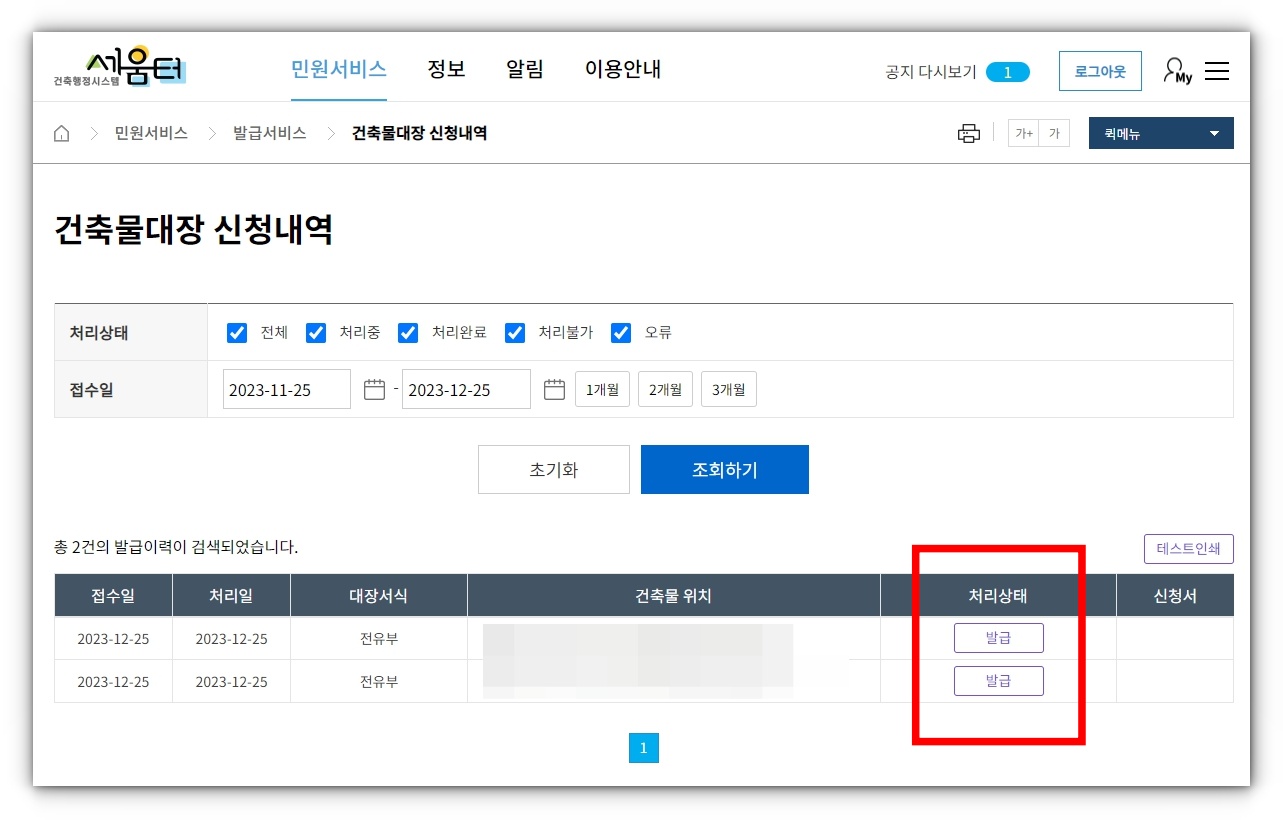Viewport: 1283px width, 820px height.
Task: Open the home page via the house icon
Action: click(x=61, y=132)
